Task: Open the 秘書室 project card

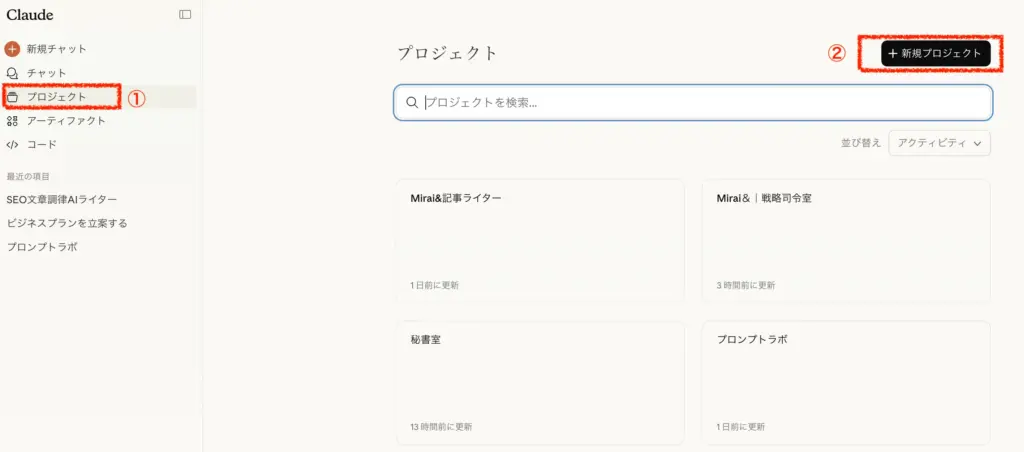Action: [540, 383]
